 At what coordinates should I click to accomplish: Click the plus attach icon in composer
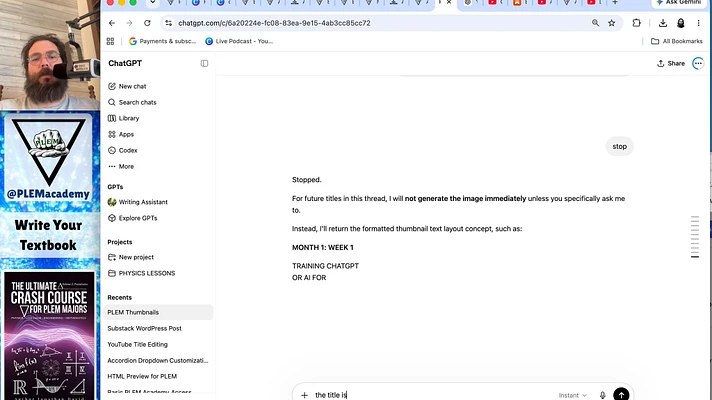(x=304, y=395)
